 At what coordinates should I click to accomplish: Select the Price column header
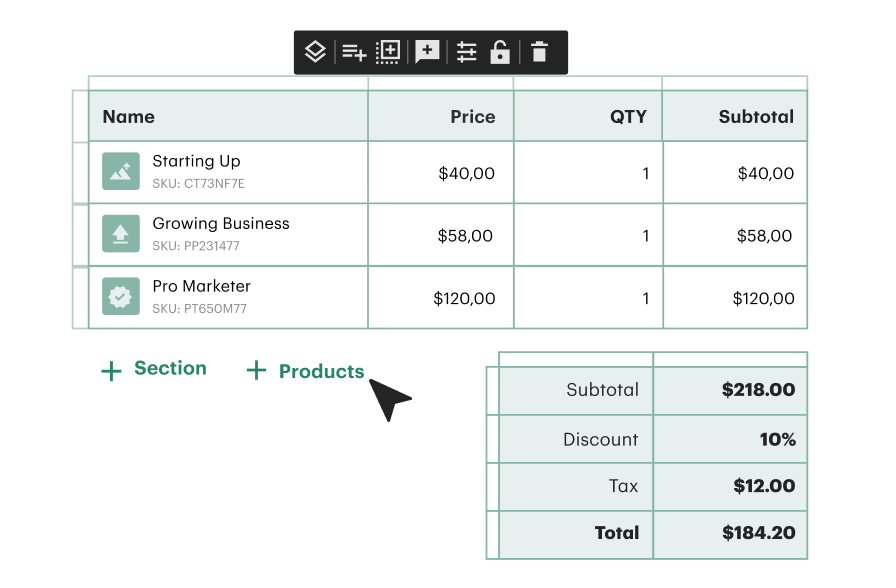click(472, 116)
